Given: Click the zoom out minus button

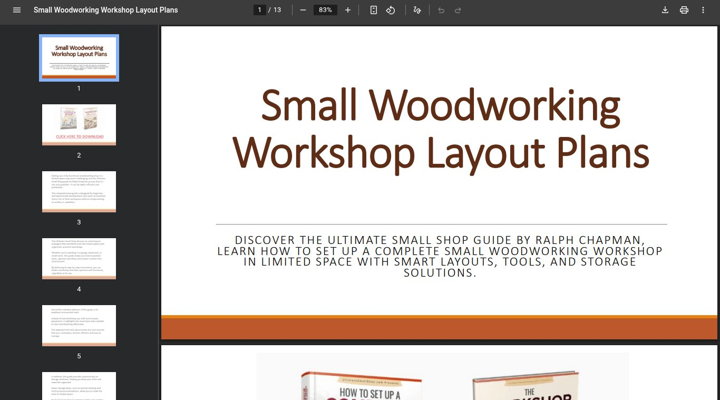Looking at the screenshot, I should [x=303, y=10].
